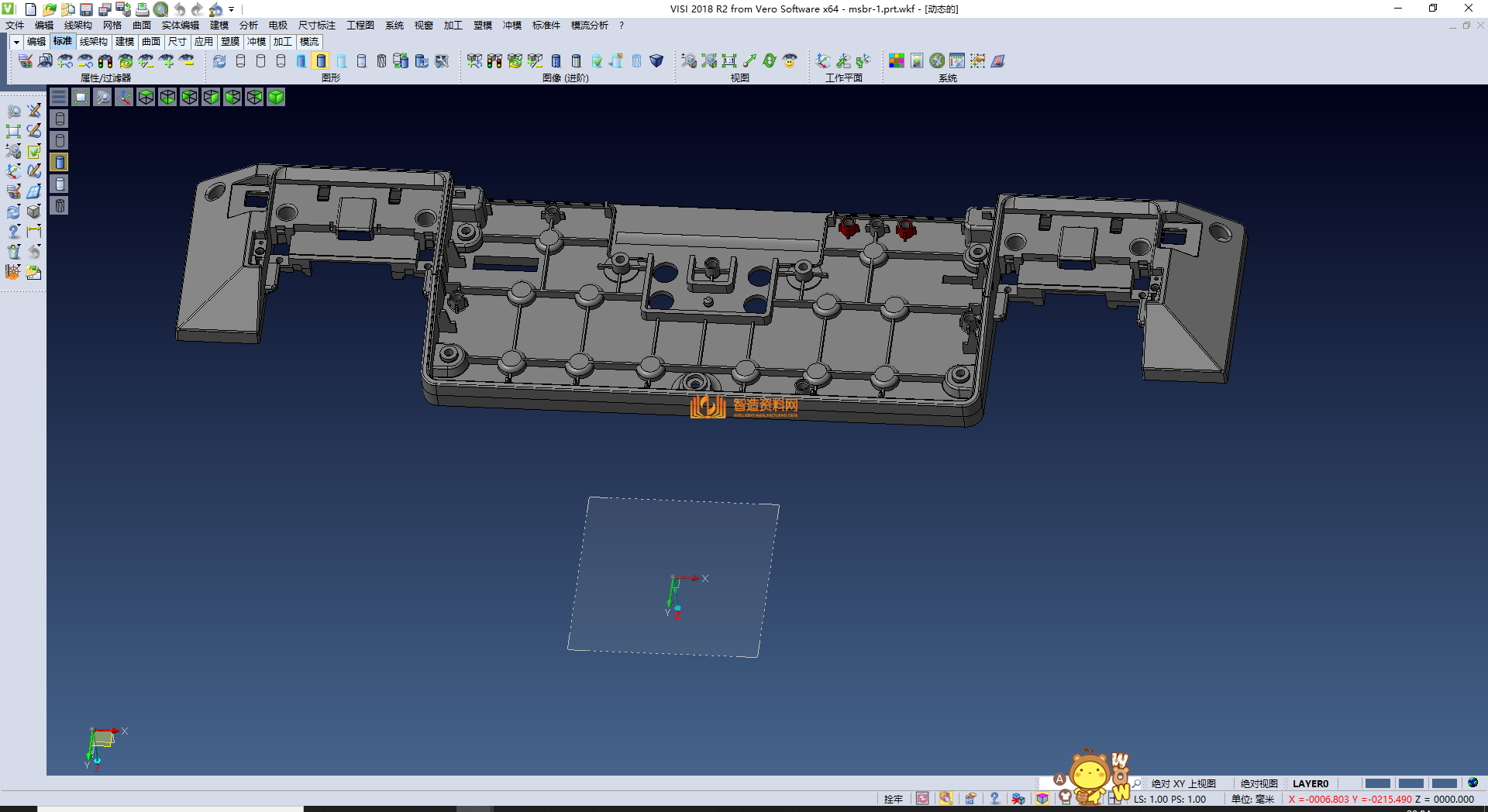Open the 实体编辑 menu
This screenshot has height=812, width=1488.
(x=180, y=26)
